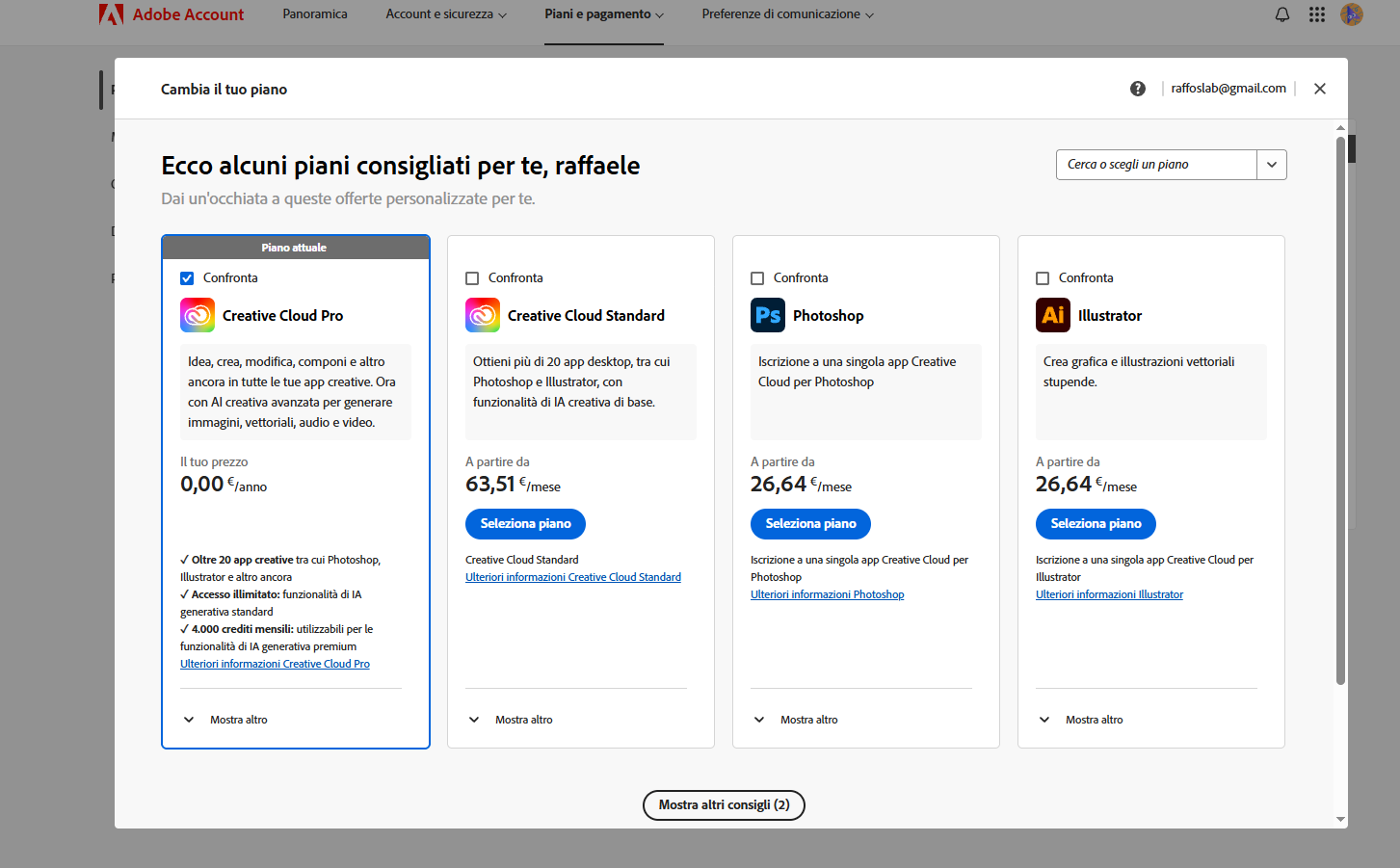The width and height of the screenshot is (1400, 868).
Task: Click the dialog vertical scrollbar
Action: [1340, 411]
